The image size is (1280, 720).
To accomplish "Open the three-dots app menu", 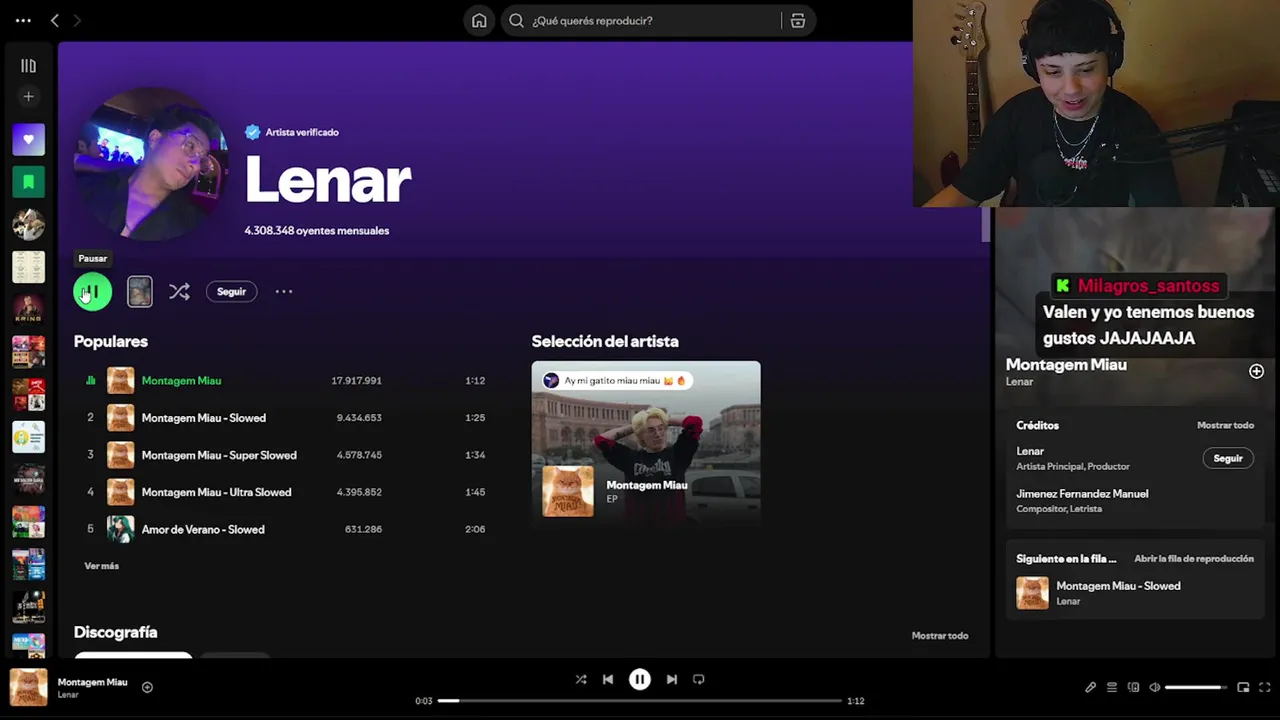I will coord(23,20).
